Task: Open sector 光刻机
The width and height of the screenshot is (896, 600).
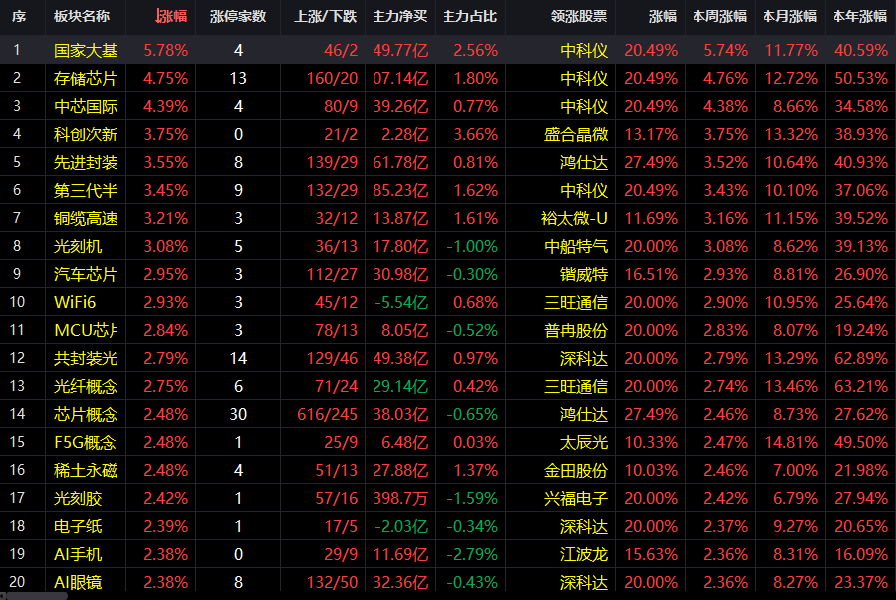Action: [78, 246]
